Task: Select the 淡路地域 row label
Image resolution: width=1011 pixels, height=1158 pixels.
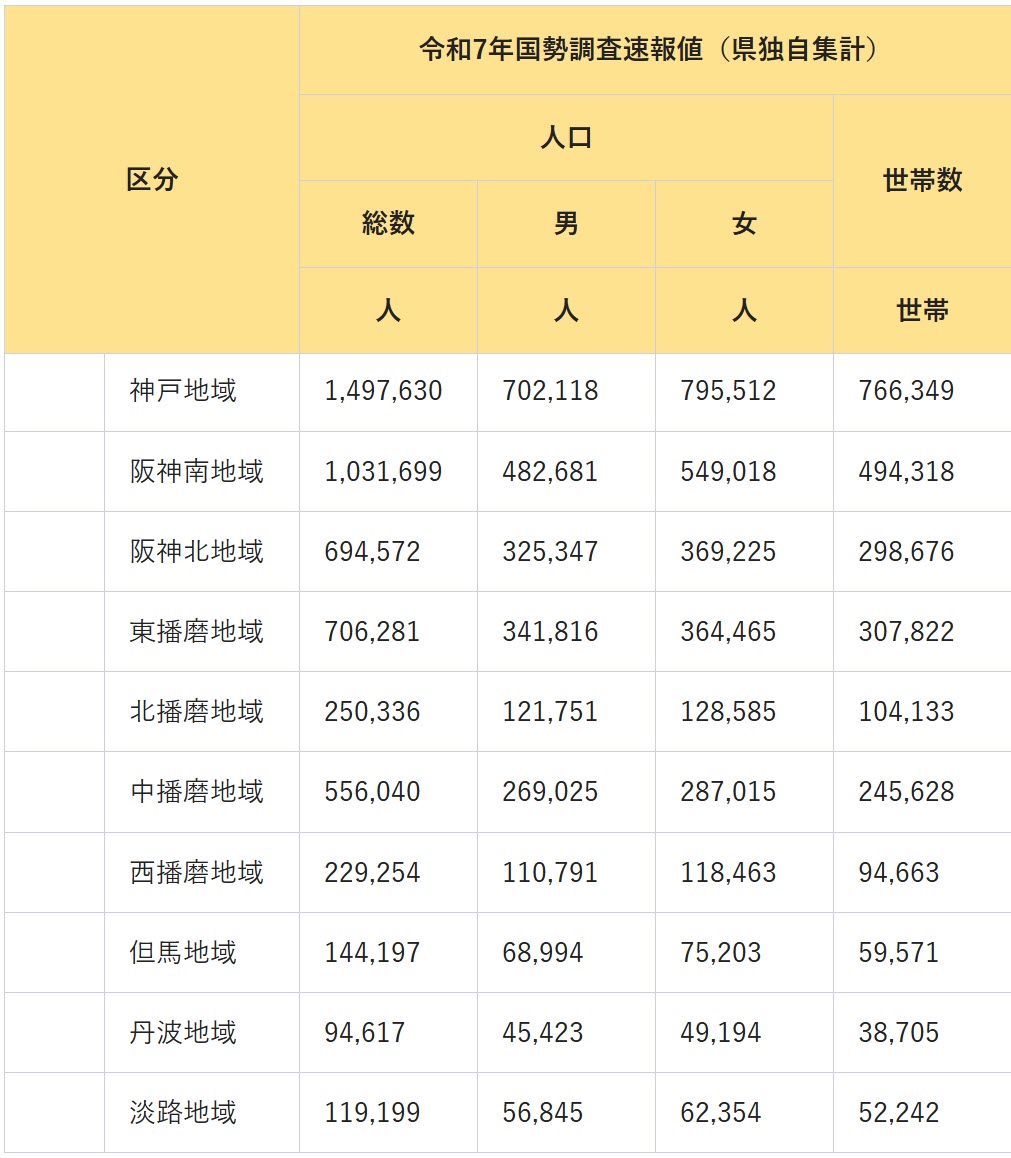Action: [x=183, y=1112]
